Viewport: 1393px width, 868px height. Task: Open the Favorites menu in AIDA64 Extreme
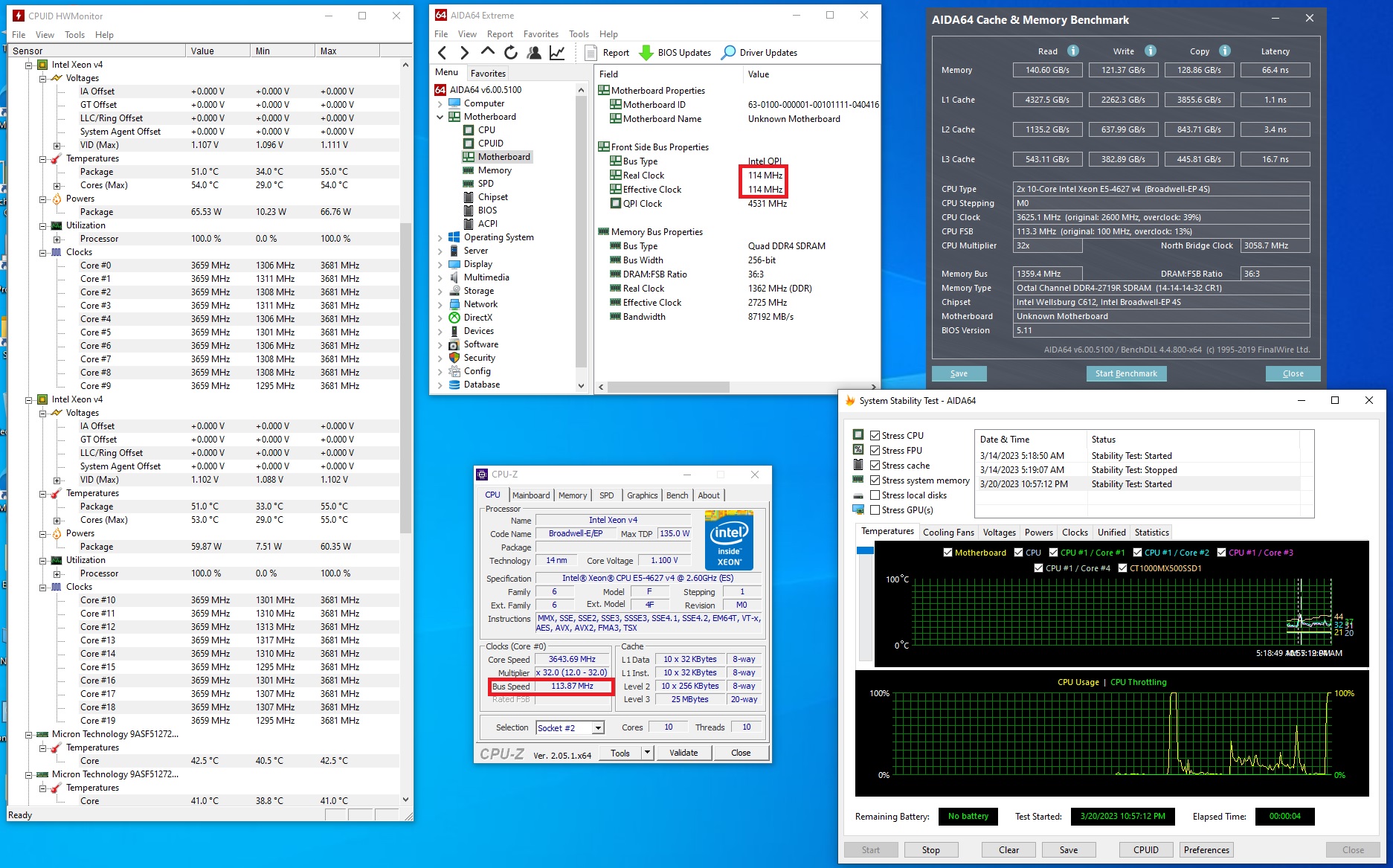point(541,34)
